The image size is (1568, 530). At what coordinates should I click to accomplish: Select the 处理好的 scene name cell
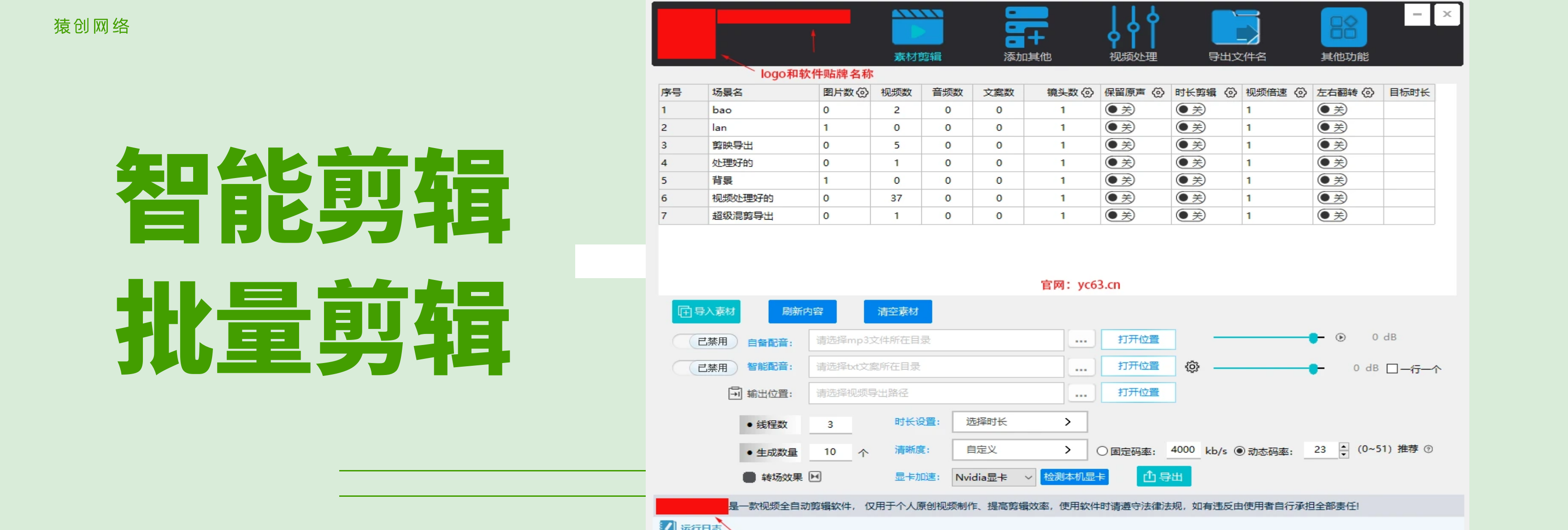(x=763, y=163)
